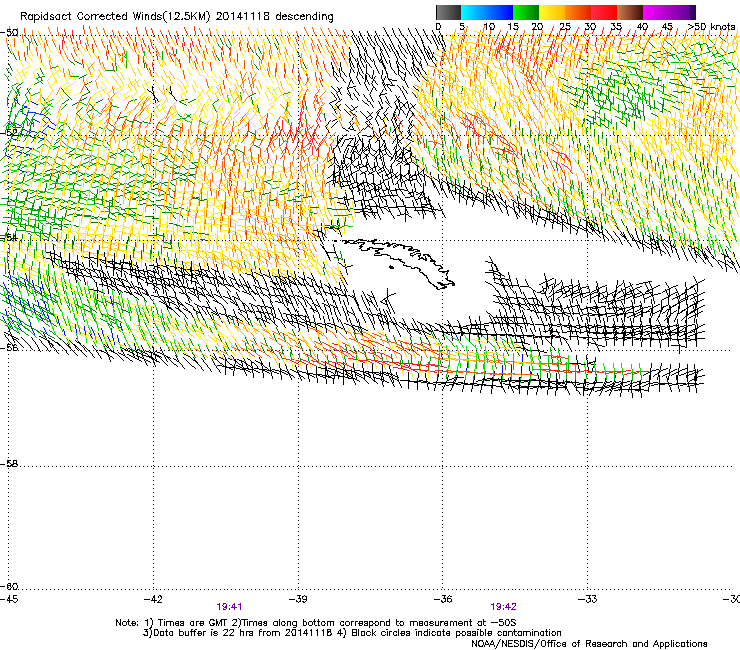Click the 'Data buffer is 22 hrs' note
Screen dimensions: 740x650
[x=238, y=633]
